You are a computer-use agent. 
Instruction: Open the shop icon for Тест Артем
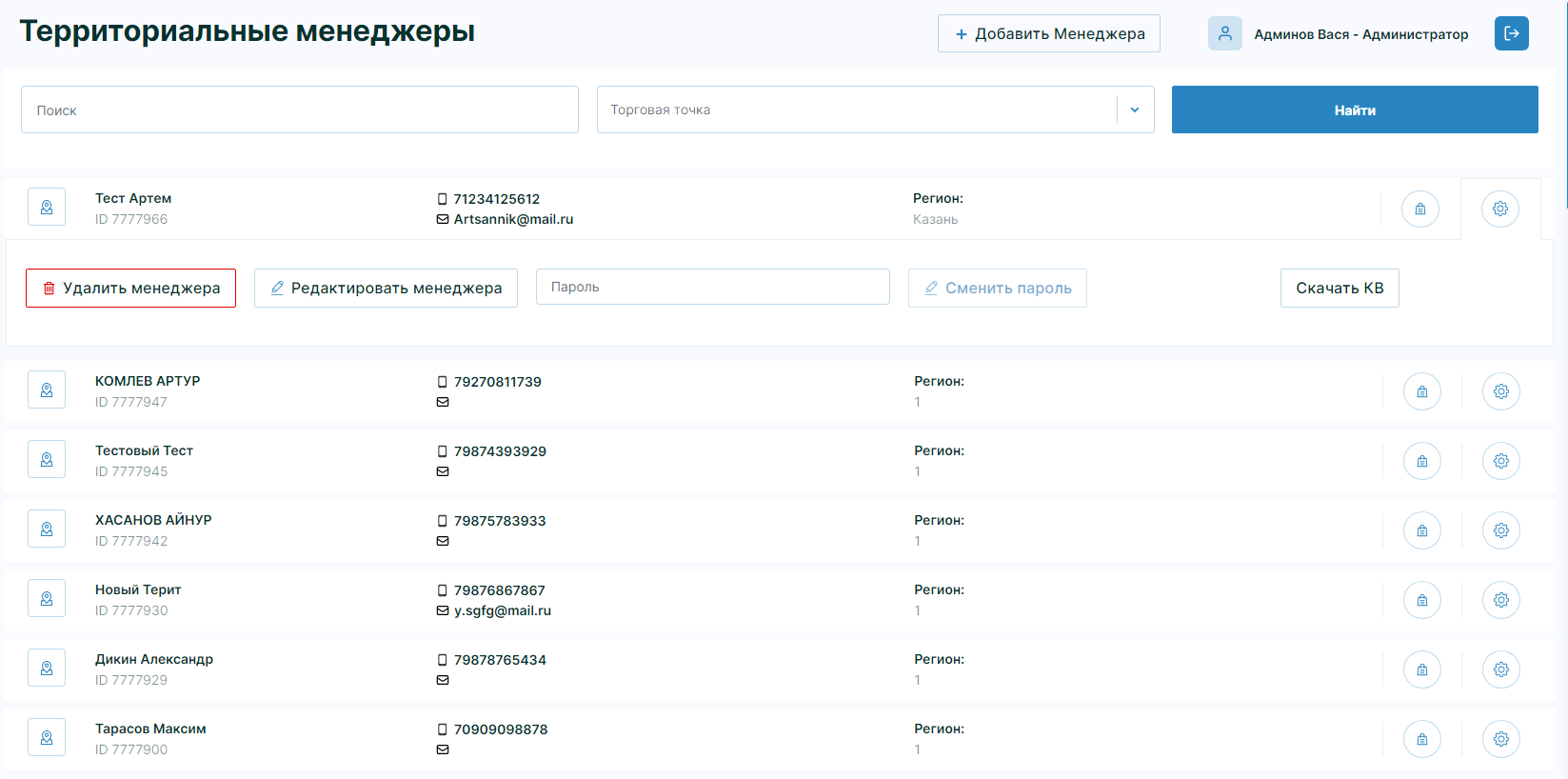(1419, 209)
